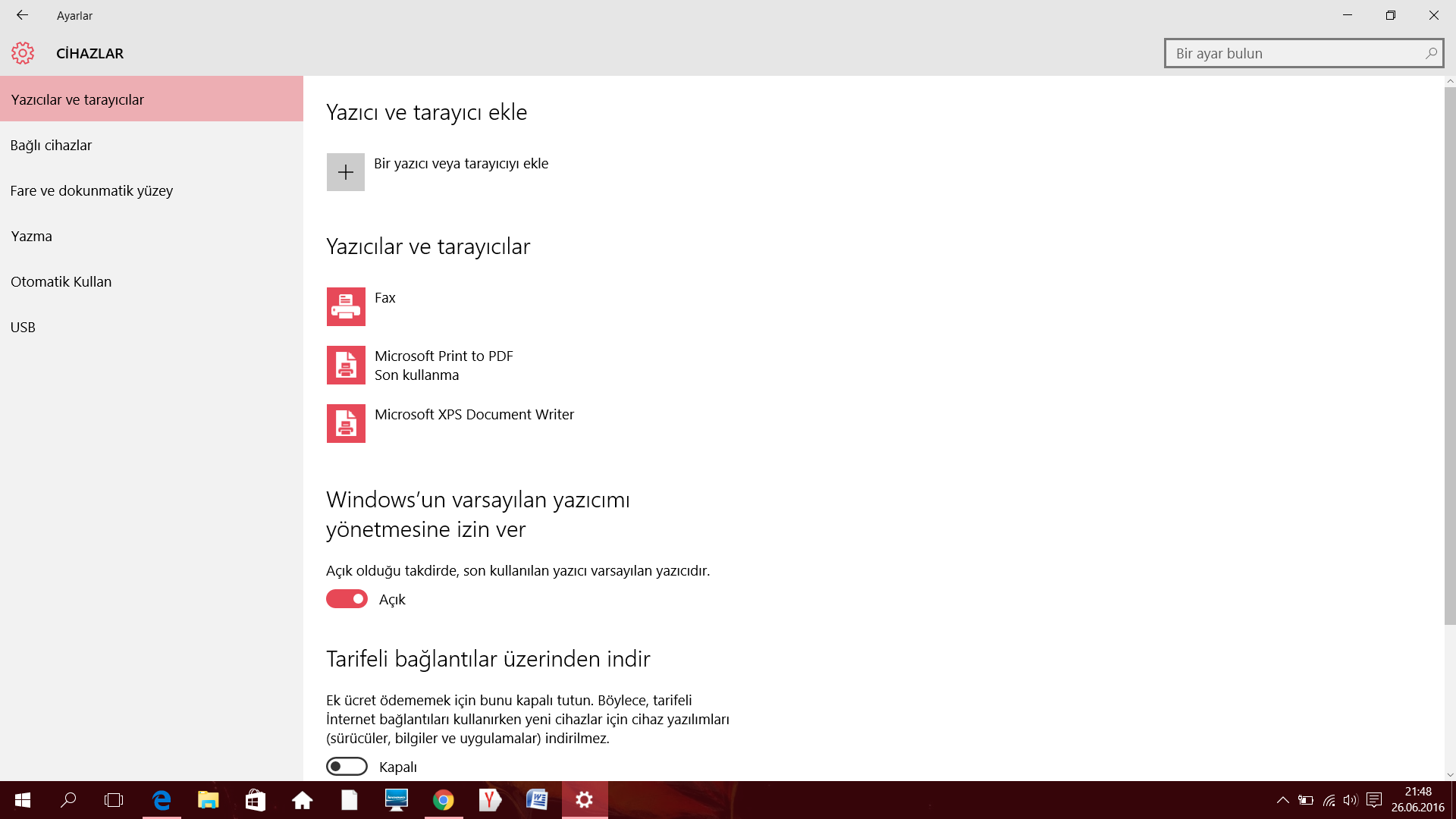
Task: Open clock and date flyout
Action: [1418, 800]
